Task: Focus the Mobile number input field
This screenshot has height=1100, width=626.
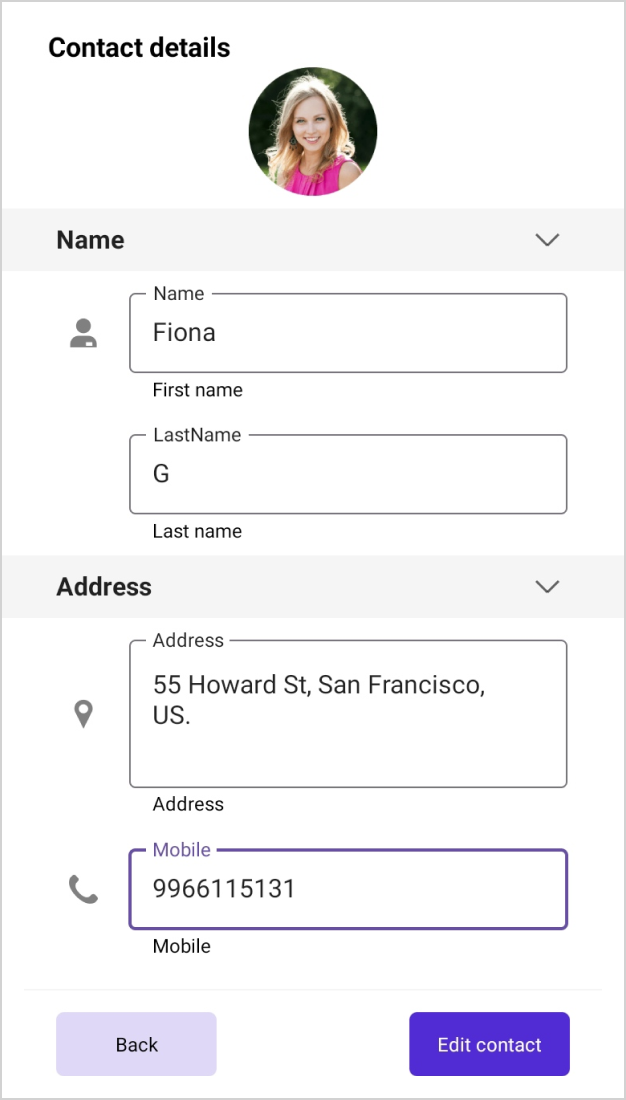Action: pos(348,889)
